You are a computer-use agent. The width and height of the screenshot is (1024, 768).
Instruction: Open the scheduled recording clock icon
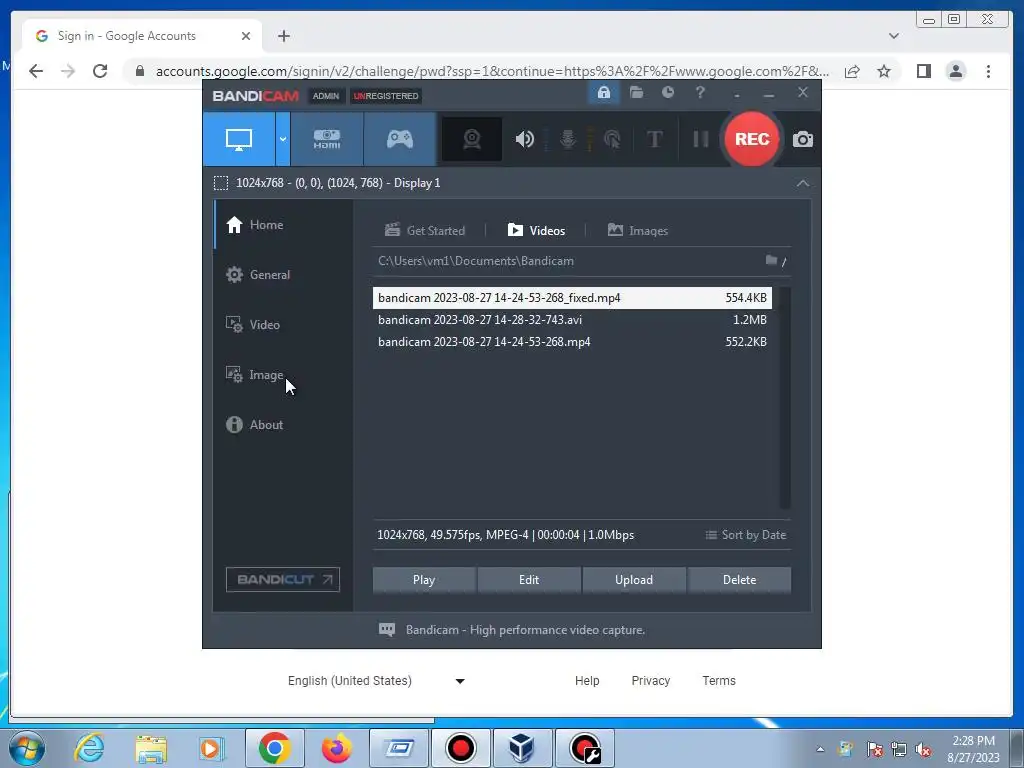pyautogui.click(x=667, y=93)
